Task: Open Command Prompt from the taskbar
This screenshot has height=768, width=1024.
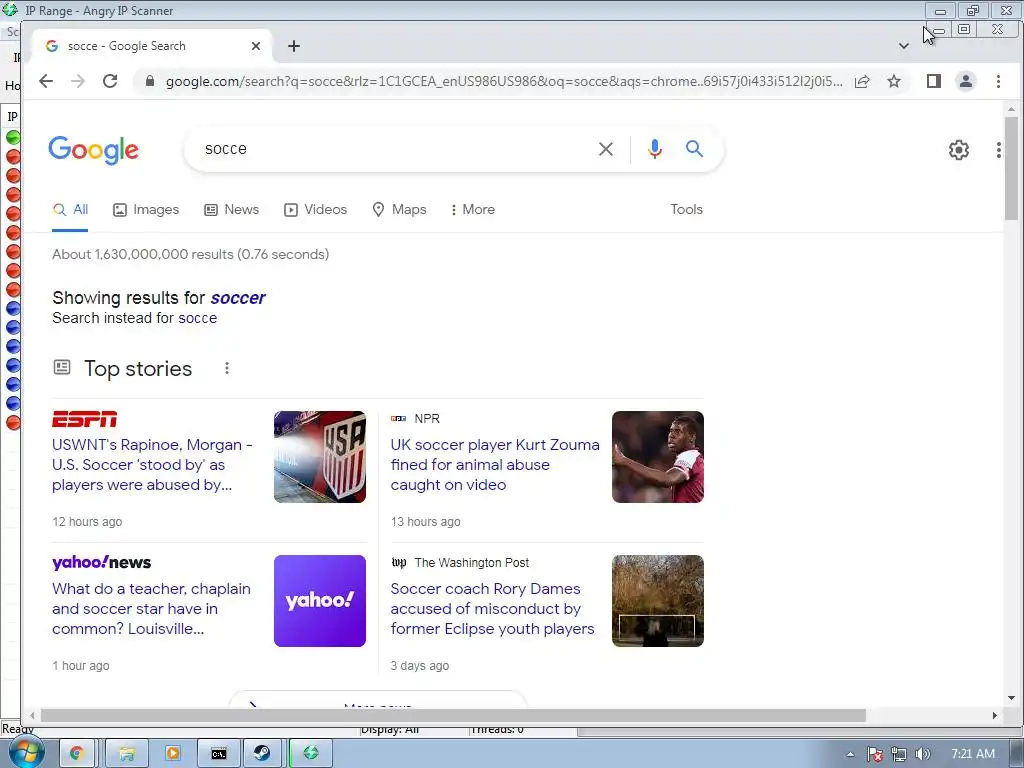Action: pos(219,754)
